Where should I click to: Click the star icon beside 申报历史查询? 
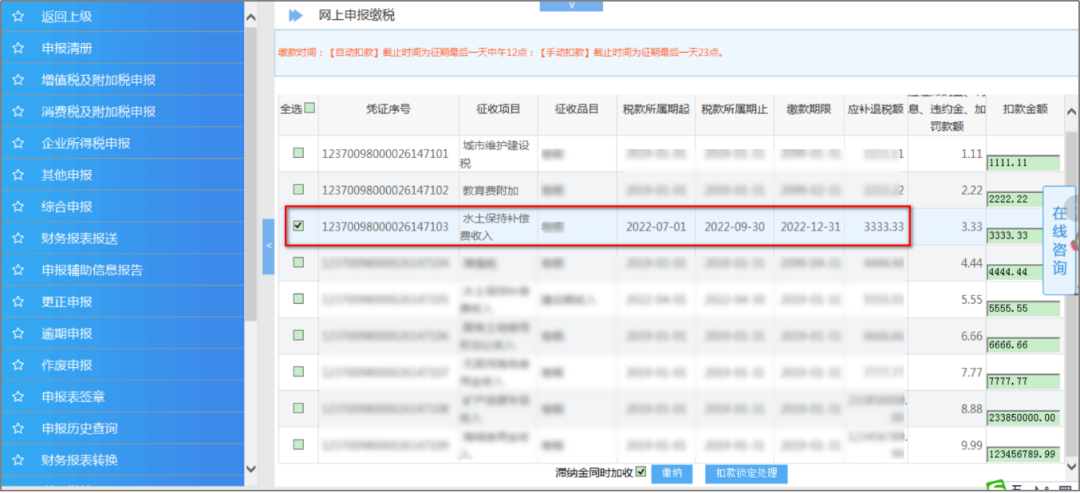coord(19,428)
